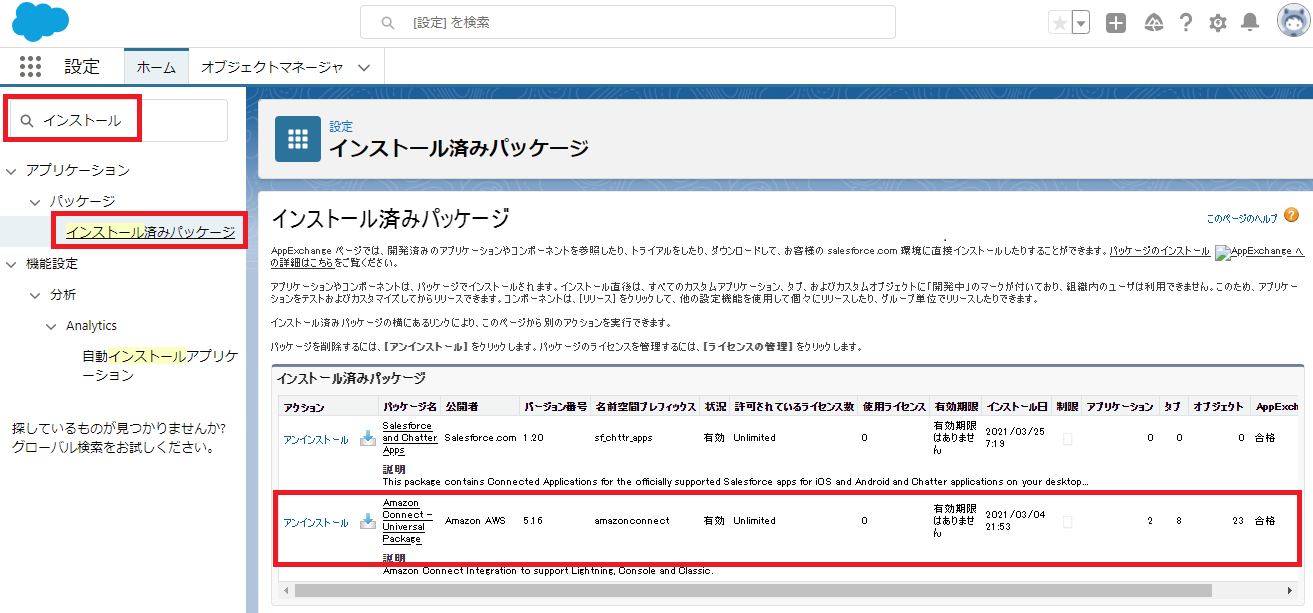Toggle 制限 checkbox for Amazon Connect package
The height and width of the screenshot is (613, 1313).
point(1066,521)
